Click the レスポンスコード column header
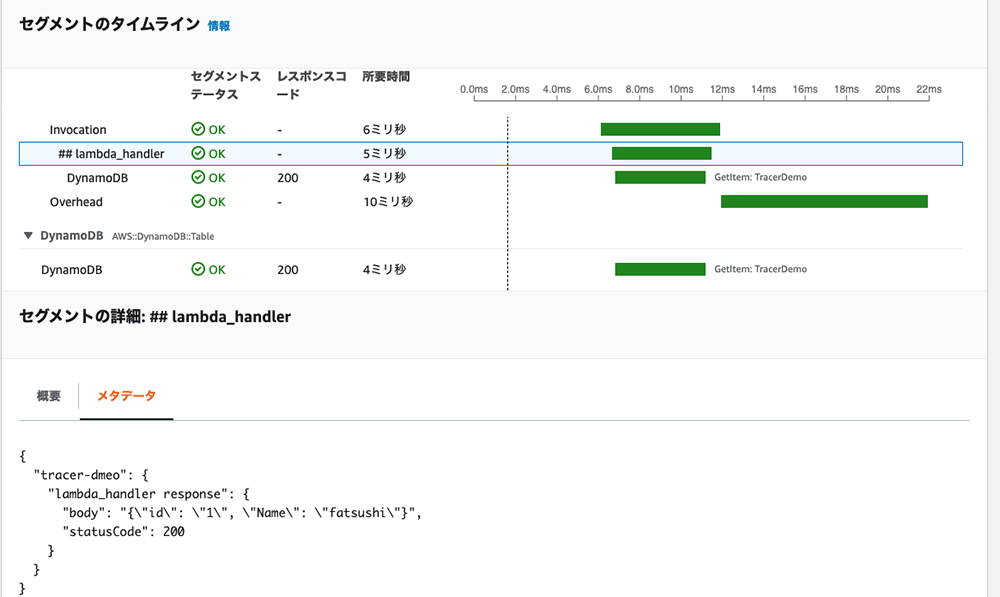This screenshot has width=1000, height=597. [311, 85]
